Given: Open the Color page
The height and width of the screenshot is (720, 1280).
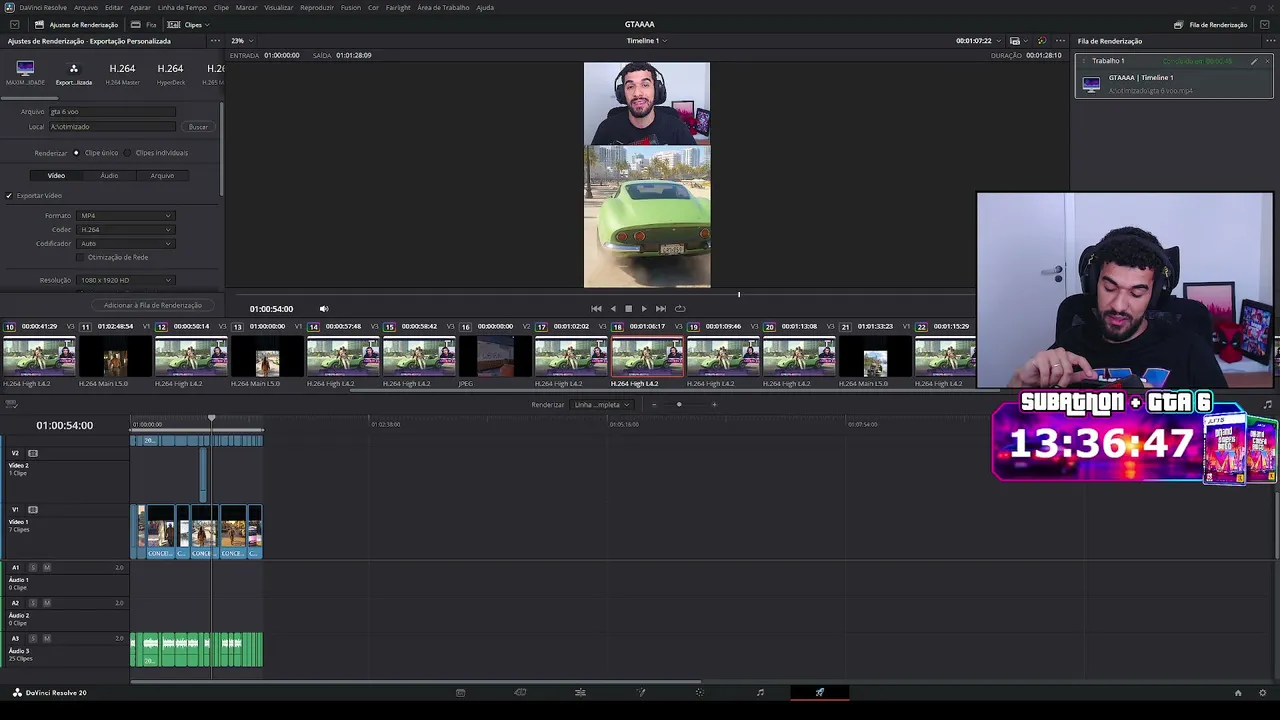Looking at the screenshot, I should click(700, 692).
